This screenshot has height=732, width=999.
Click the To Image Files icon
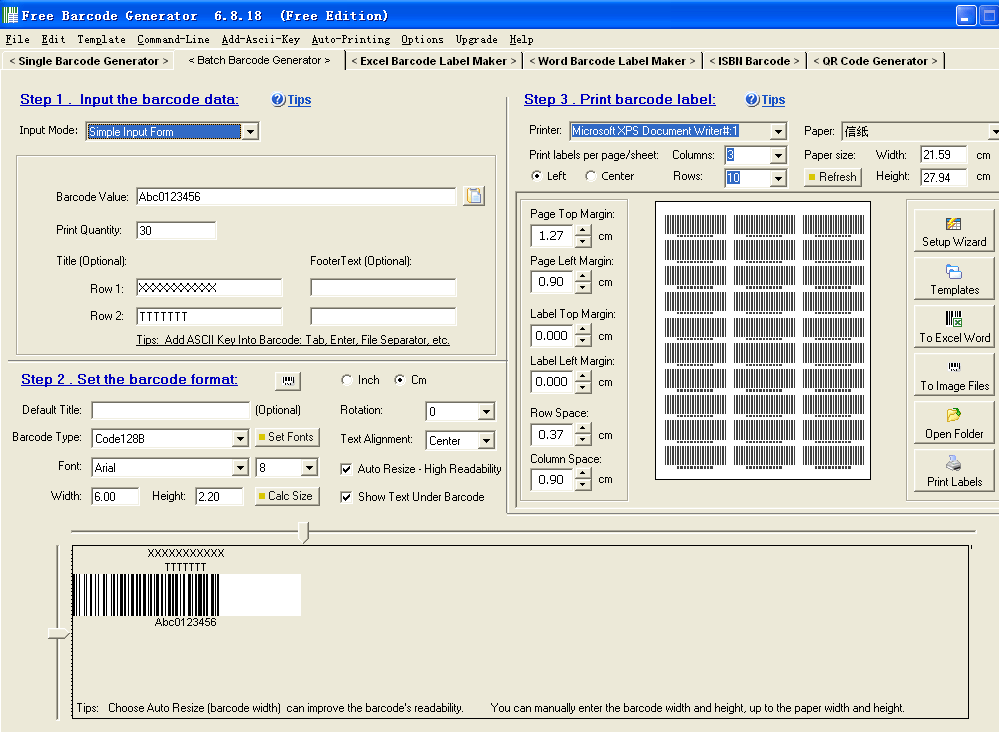954,375
